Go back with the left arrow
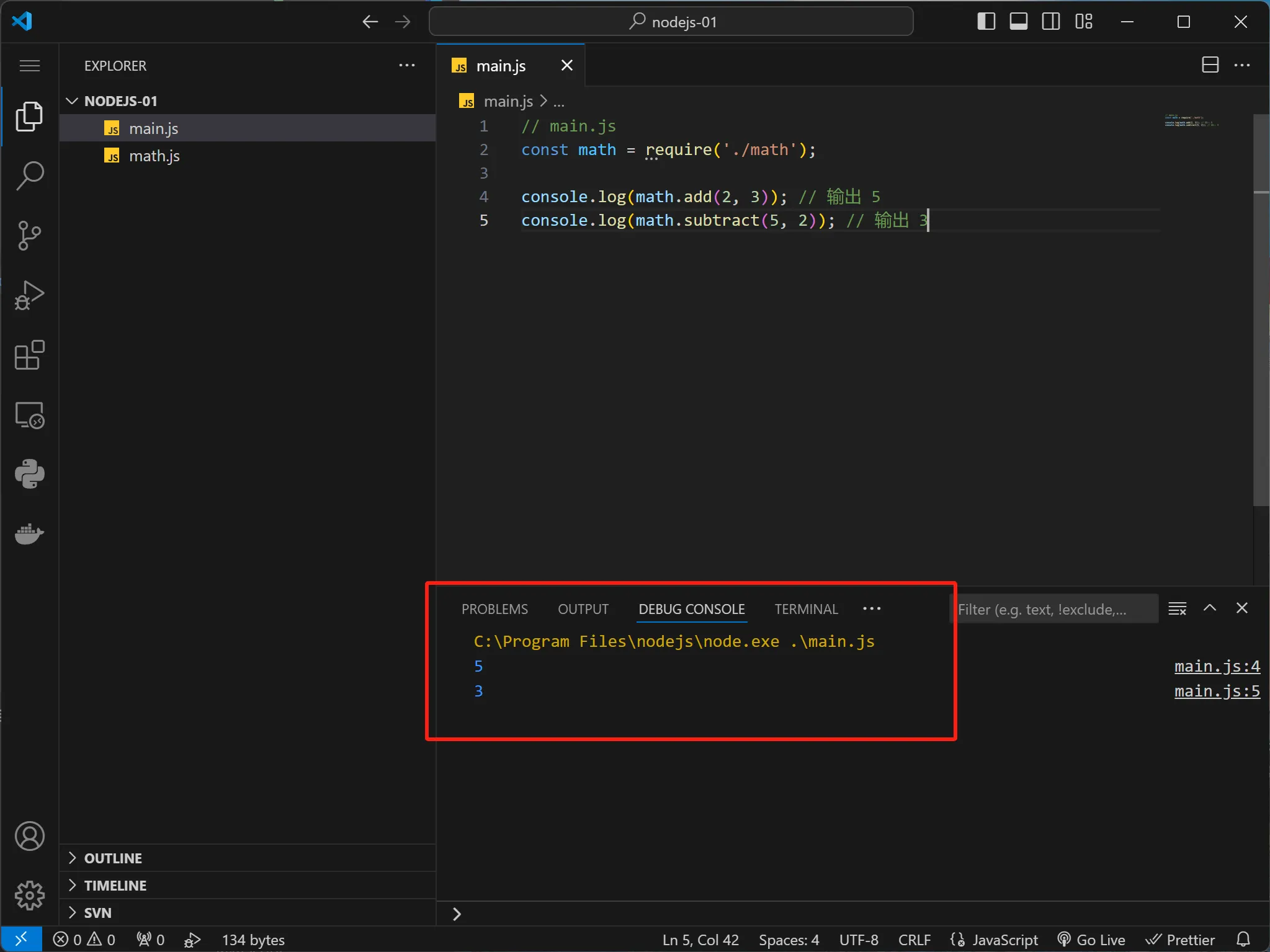 tap(370, 22)
